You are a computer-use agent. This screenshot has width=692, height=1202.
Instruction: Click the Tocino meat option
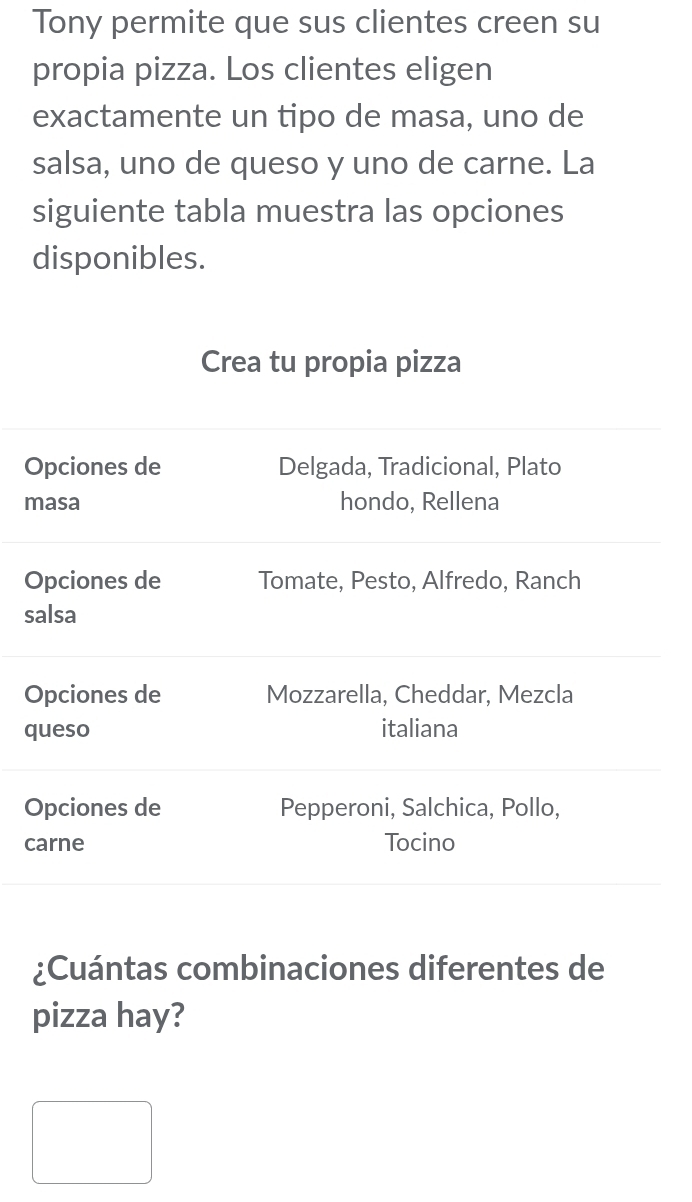tap(419, 841)
